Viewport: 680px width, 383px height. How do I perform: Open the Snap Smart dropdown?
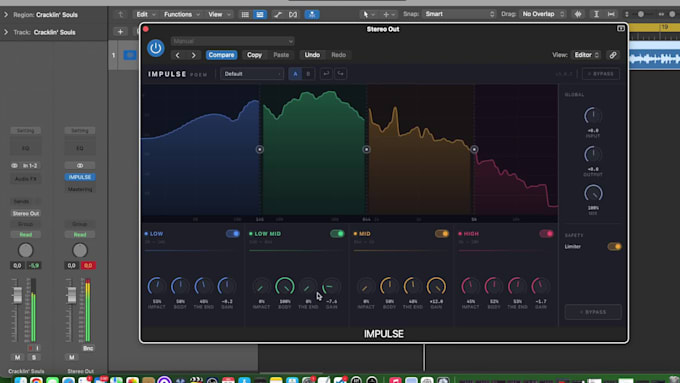tap(459, 14)
